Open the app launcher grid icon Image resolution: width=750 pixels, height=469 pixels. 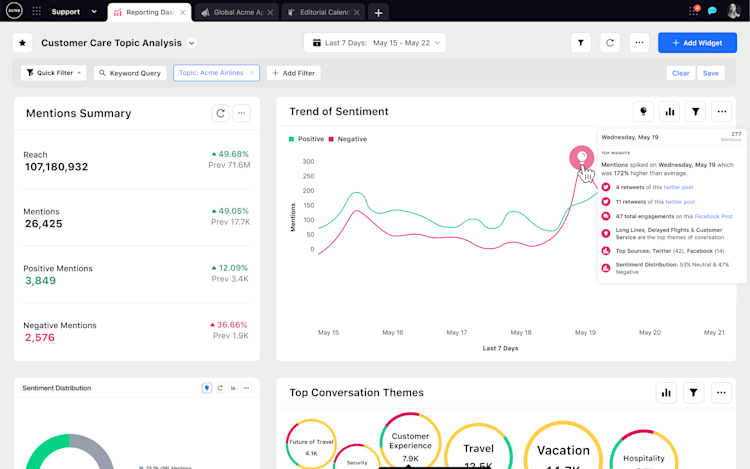pos(36,11)
